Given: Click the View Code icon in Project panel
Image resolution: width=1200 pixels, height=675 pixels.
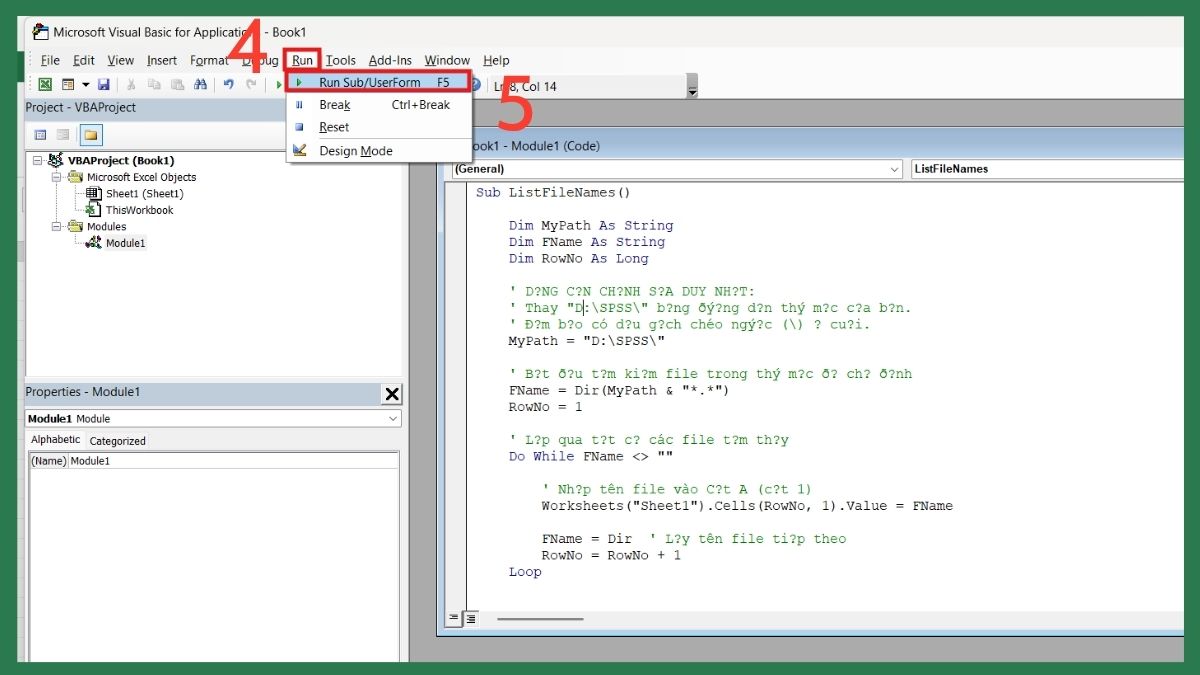Looking at the screenshot, I should (40, 134).
